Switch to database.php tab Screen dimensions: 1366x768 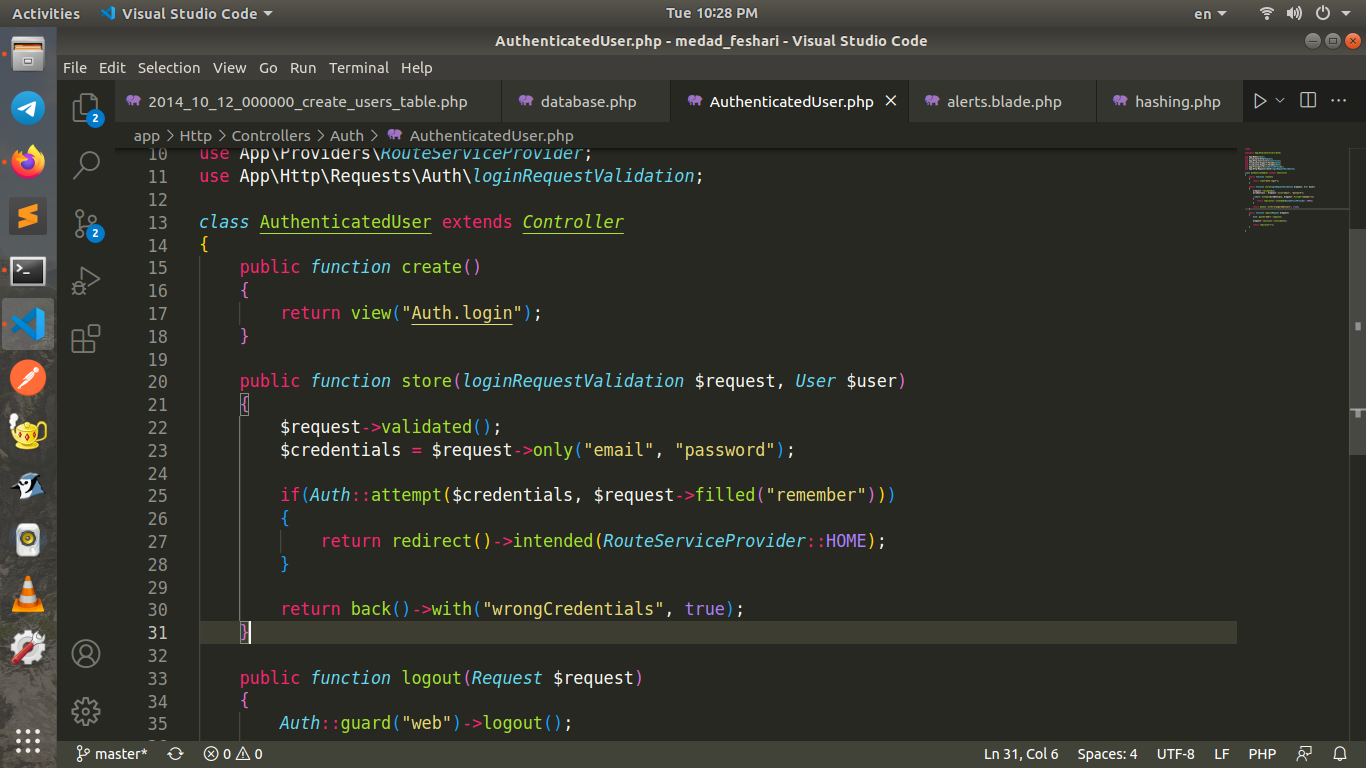pos(588,101)
